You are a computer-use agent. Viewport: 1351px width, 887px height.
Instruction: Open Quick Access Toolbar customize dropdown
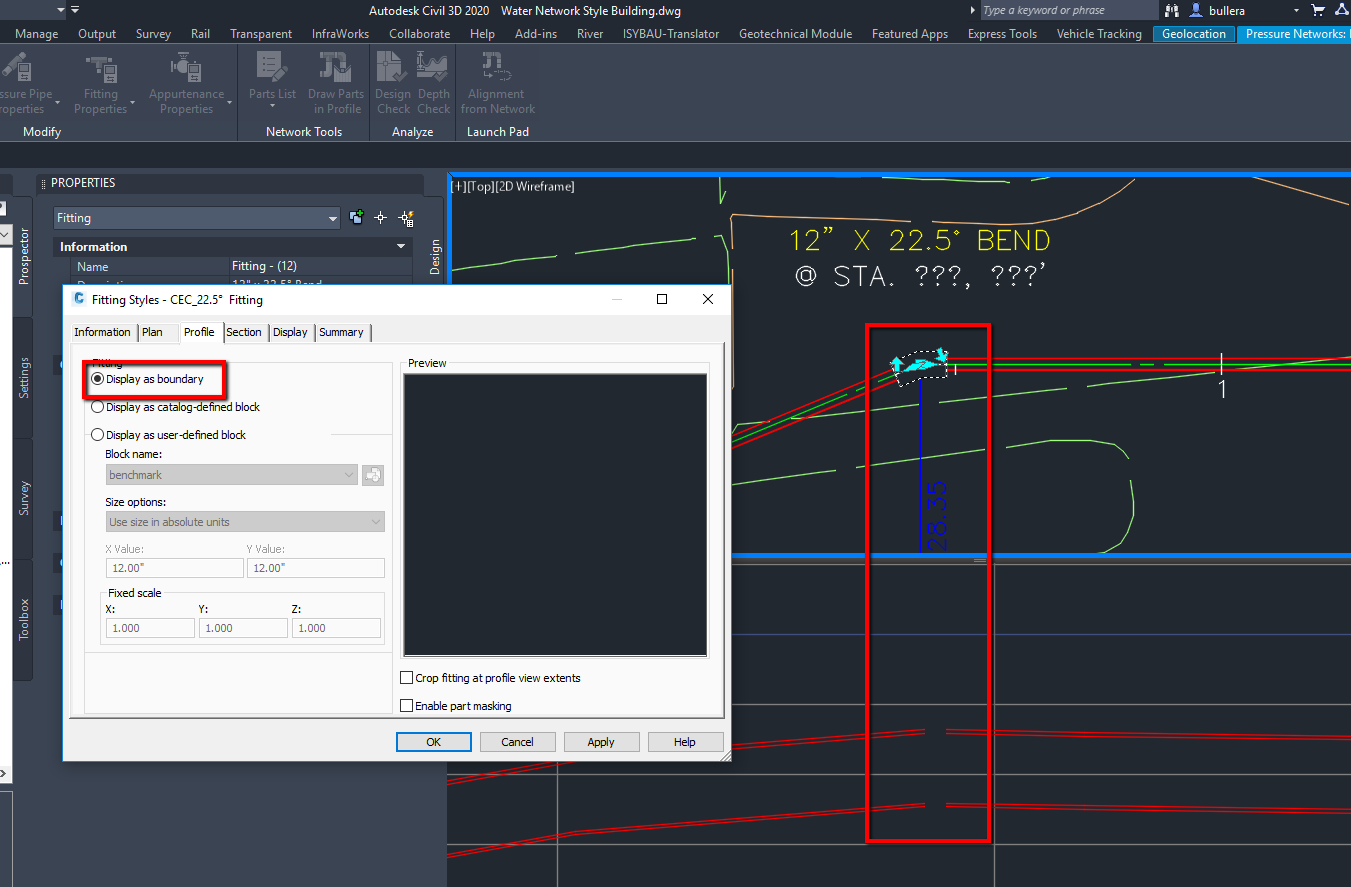pyautogui.click(x=75, y=10)
